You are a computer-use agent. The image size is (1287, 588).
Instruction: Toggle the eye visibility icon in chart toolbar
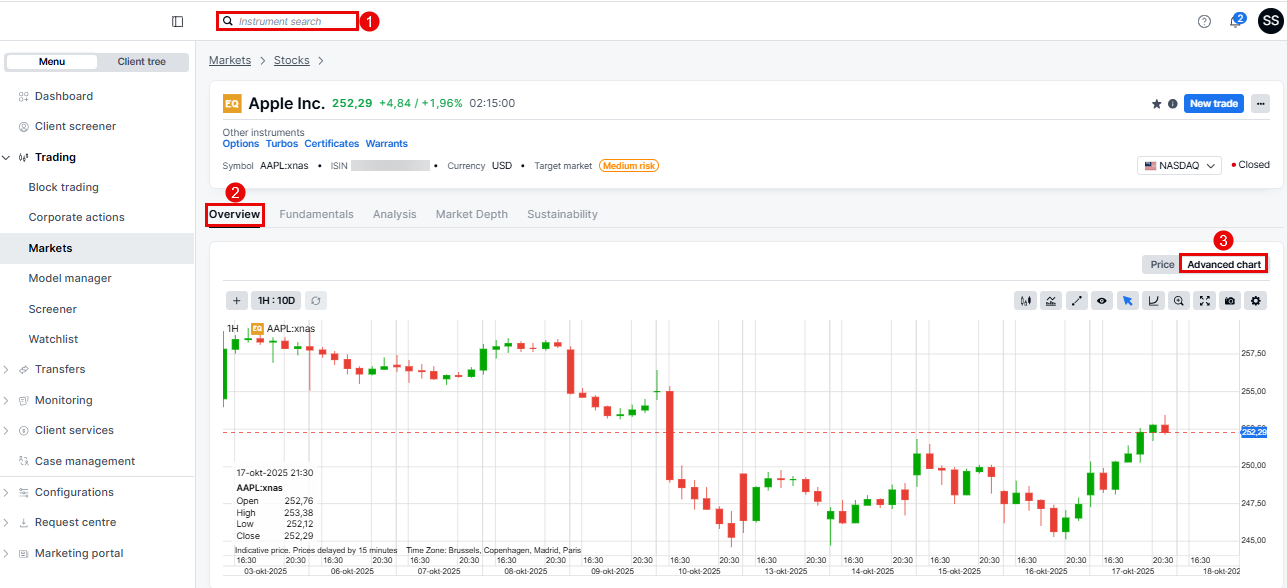click(x=1102, y=300)
